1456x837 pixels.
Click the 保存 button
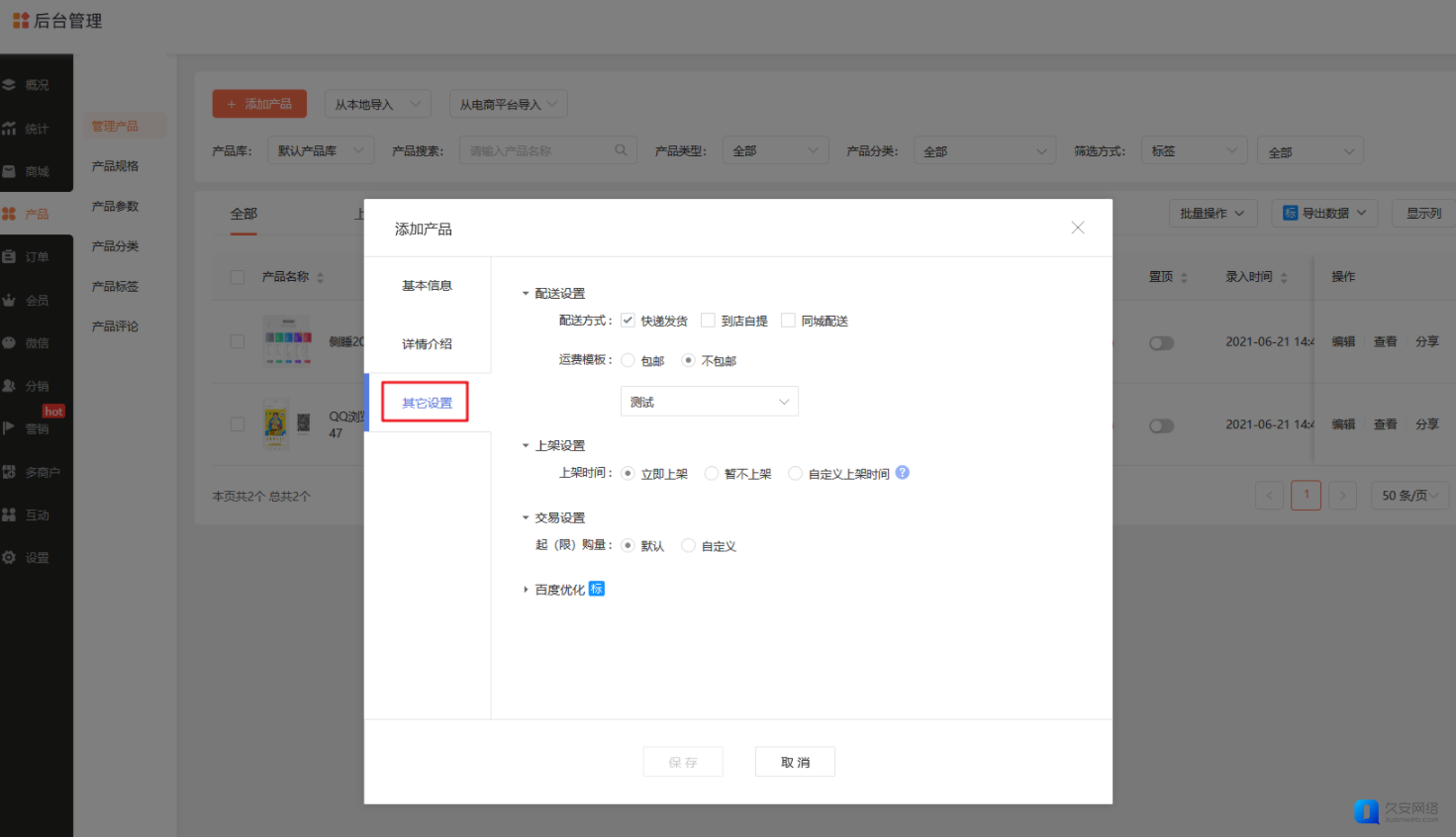coord(682,762)
